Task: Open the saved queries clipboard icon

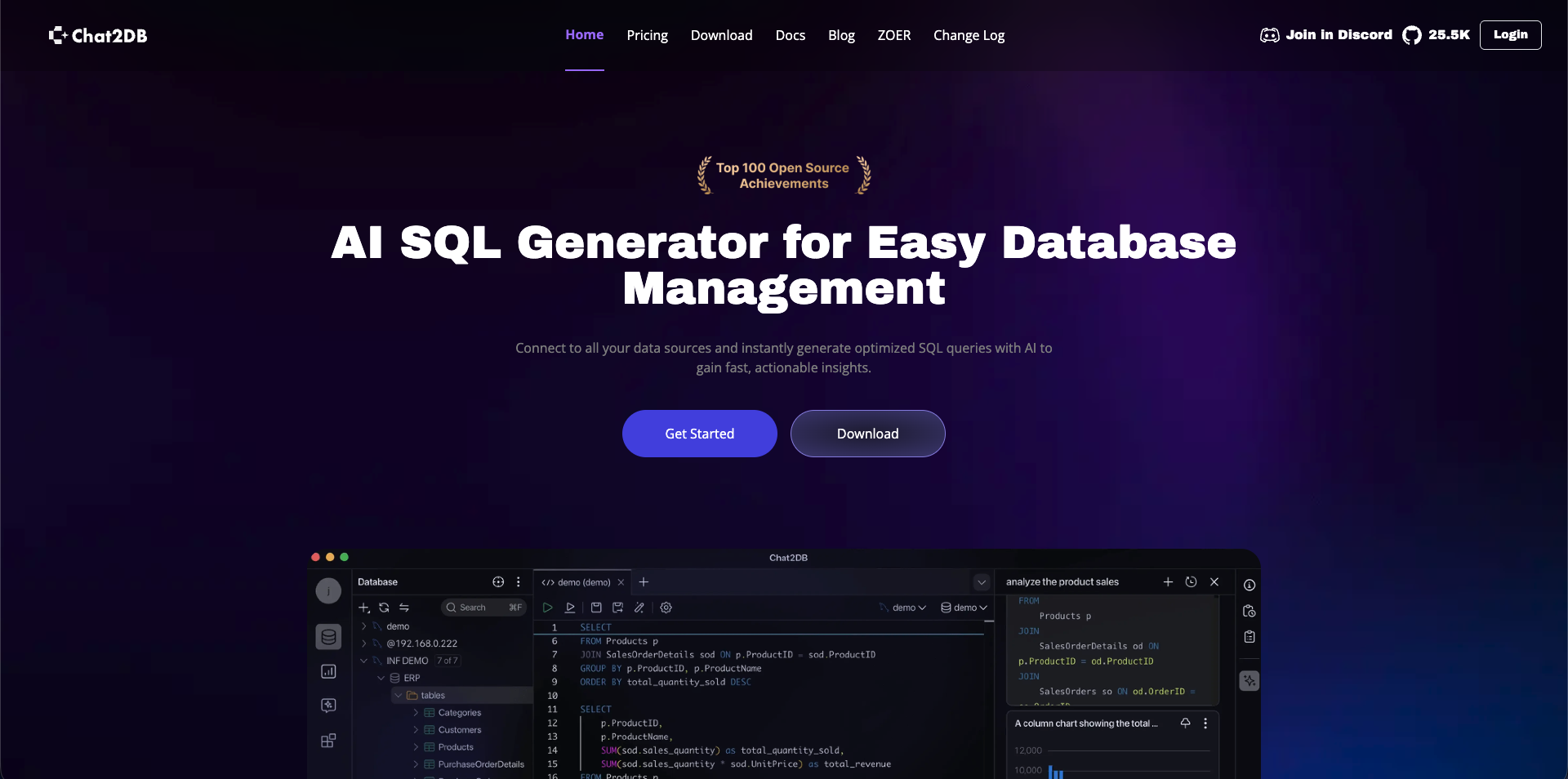Action: pyautogui.click(x=1249, y=637)
